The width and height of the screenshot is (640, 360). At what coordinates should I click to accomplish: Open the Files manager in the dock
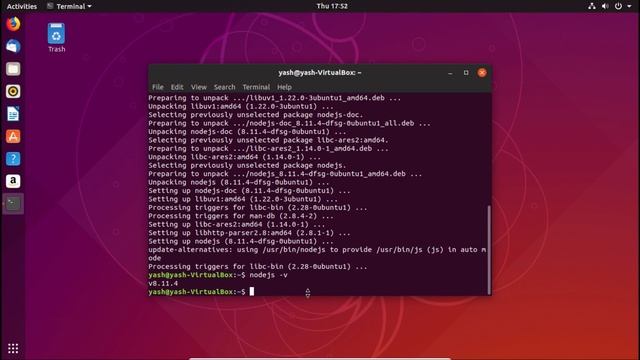(x=13, y=69)
